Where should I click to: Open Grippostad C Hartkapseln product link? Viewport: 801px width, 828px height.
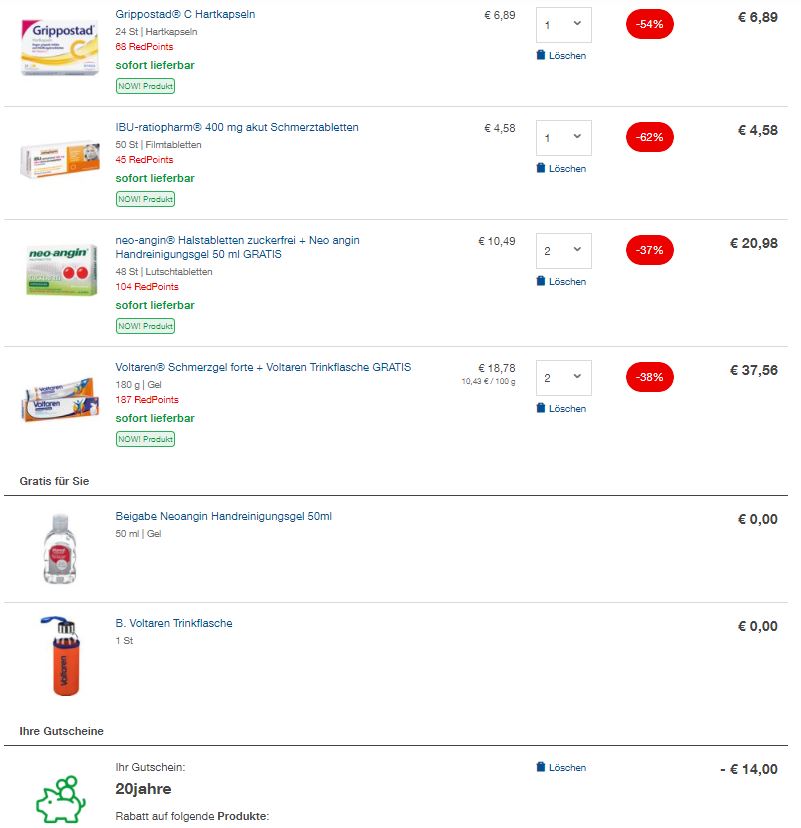tap(185, 14)
